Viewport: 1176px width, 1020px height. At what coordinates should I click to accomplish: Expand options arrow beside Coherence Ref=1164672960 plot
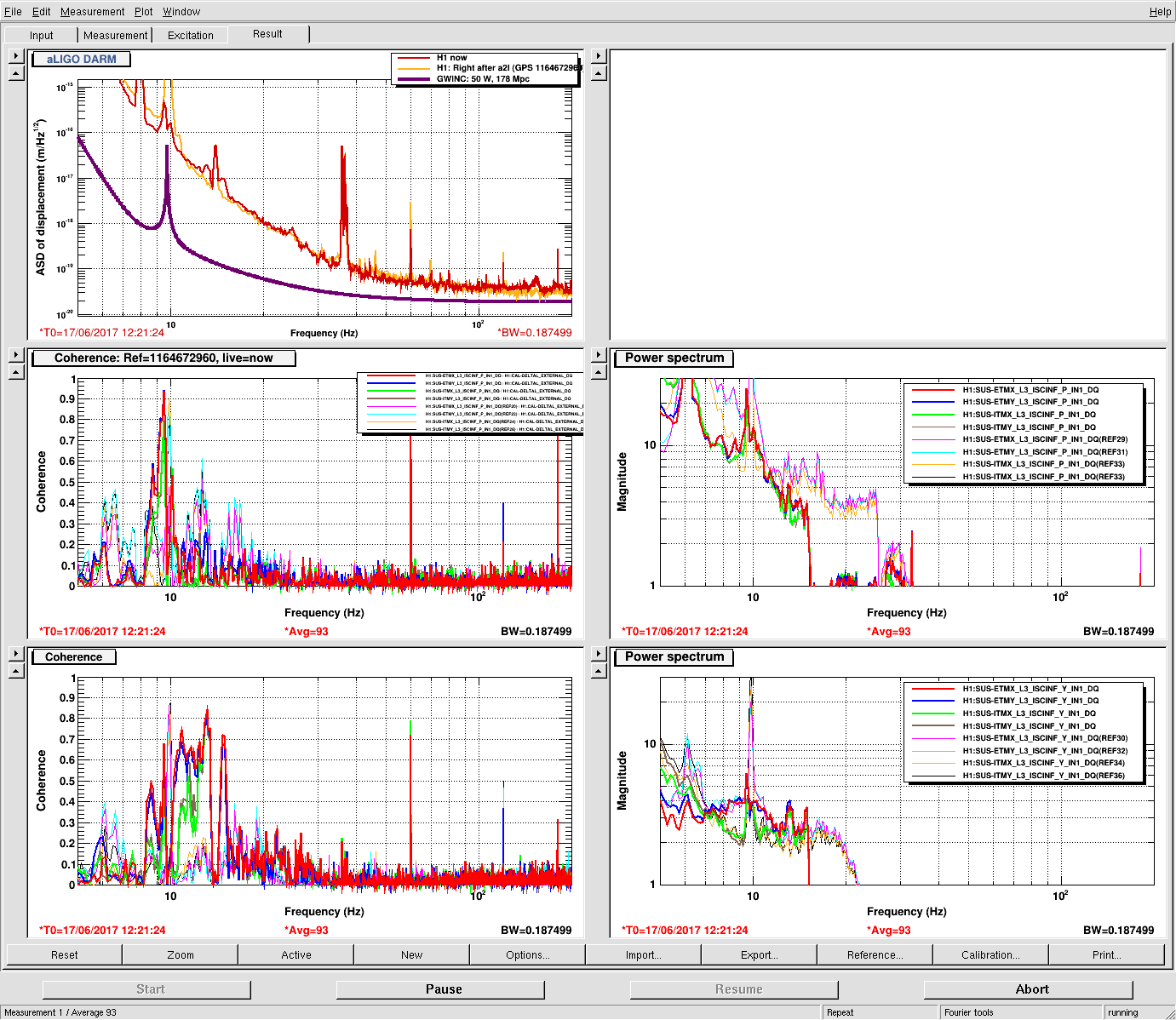[x=15, y=355]
